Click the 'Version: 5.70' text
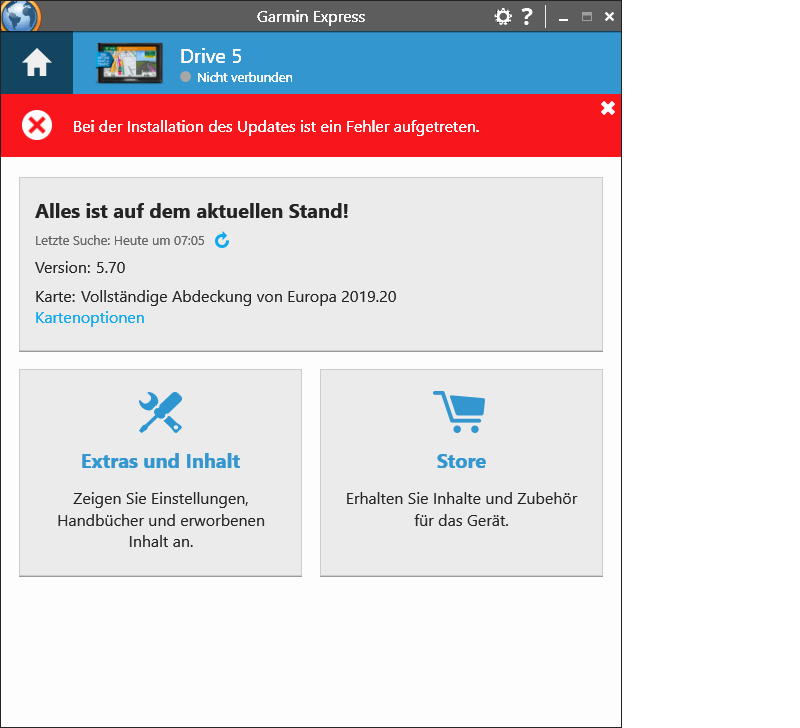This screenshot has height=728, width=800. (80, 268)
